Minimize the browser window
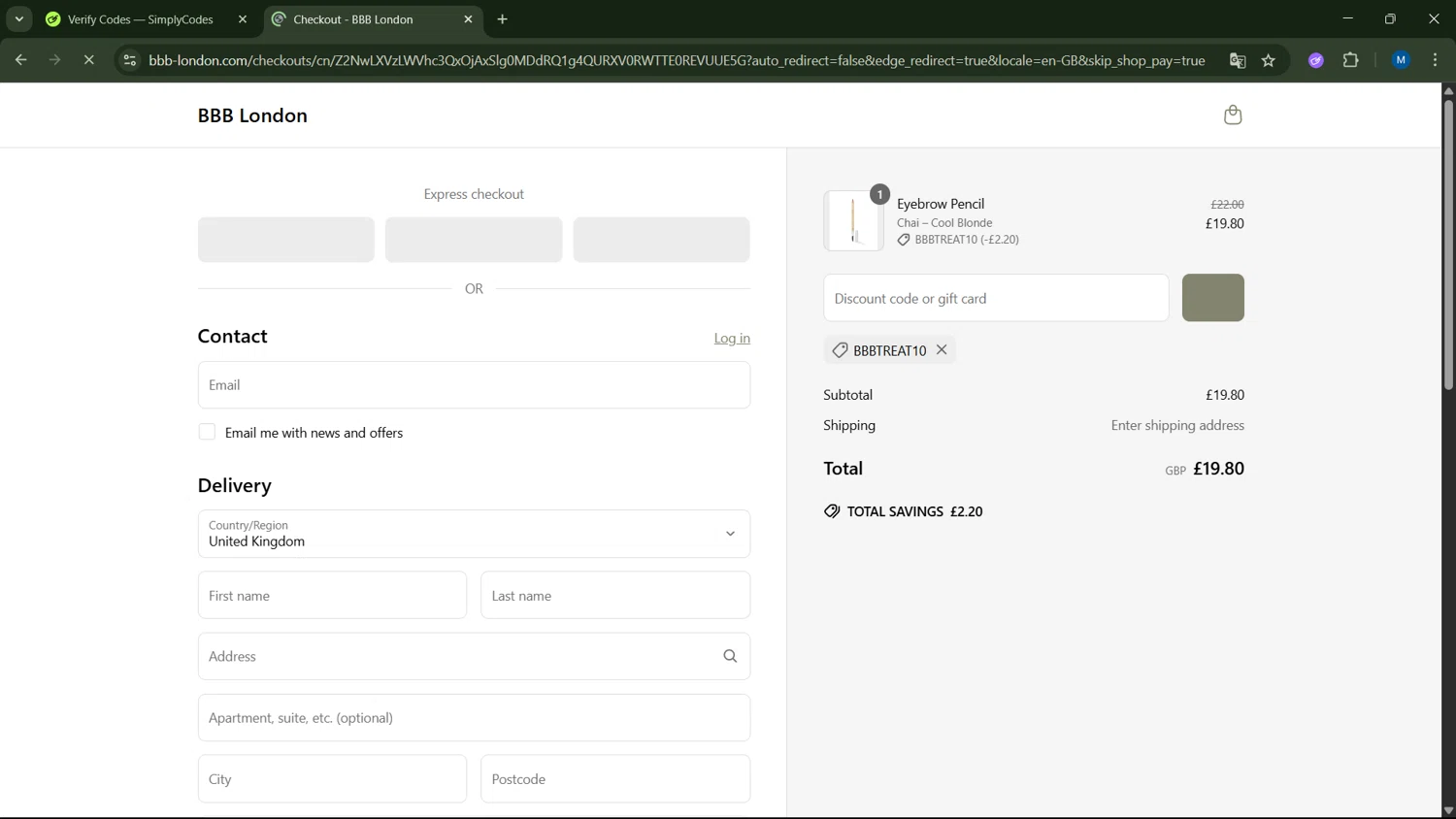 [1347, 19]
